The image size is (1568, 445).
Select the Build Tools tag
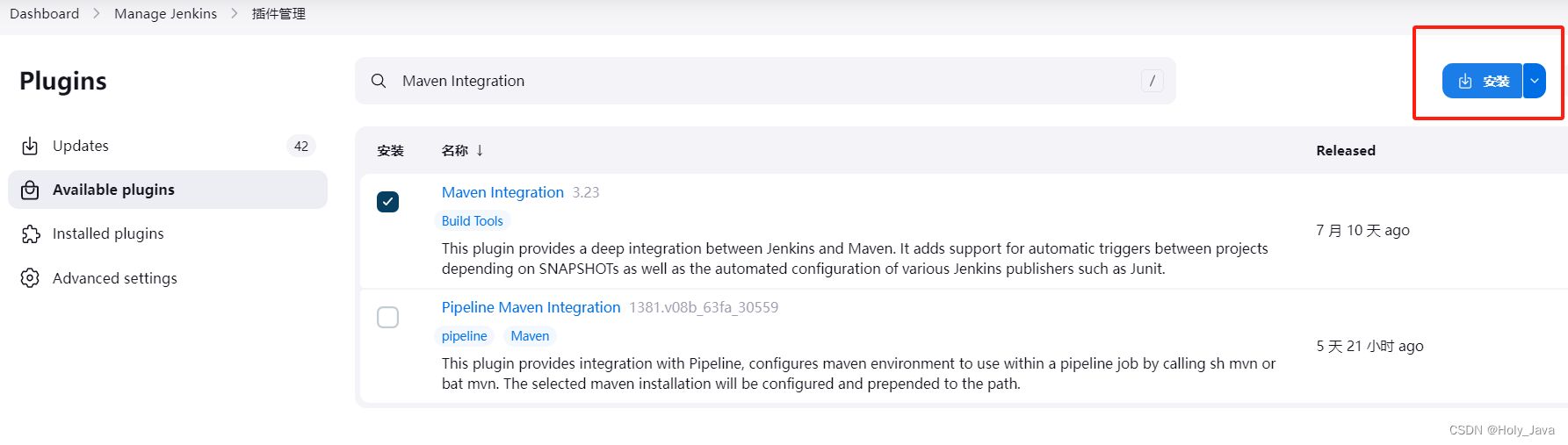[x=473, y=221]
